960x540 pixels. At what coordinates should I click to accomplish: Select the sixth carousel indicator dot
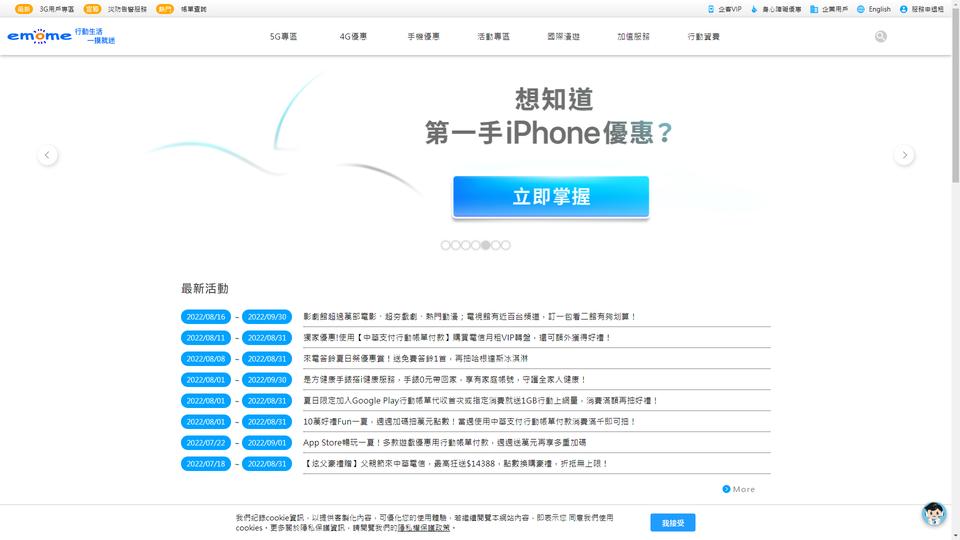[x=495, y=245]
